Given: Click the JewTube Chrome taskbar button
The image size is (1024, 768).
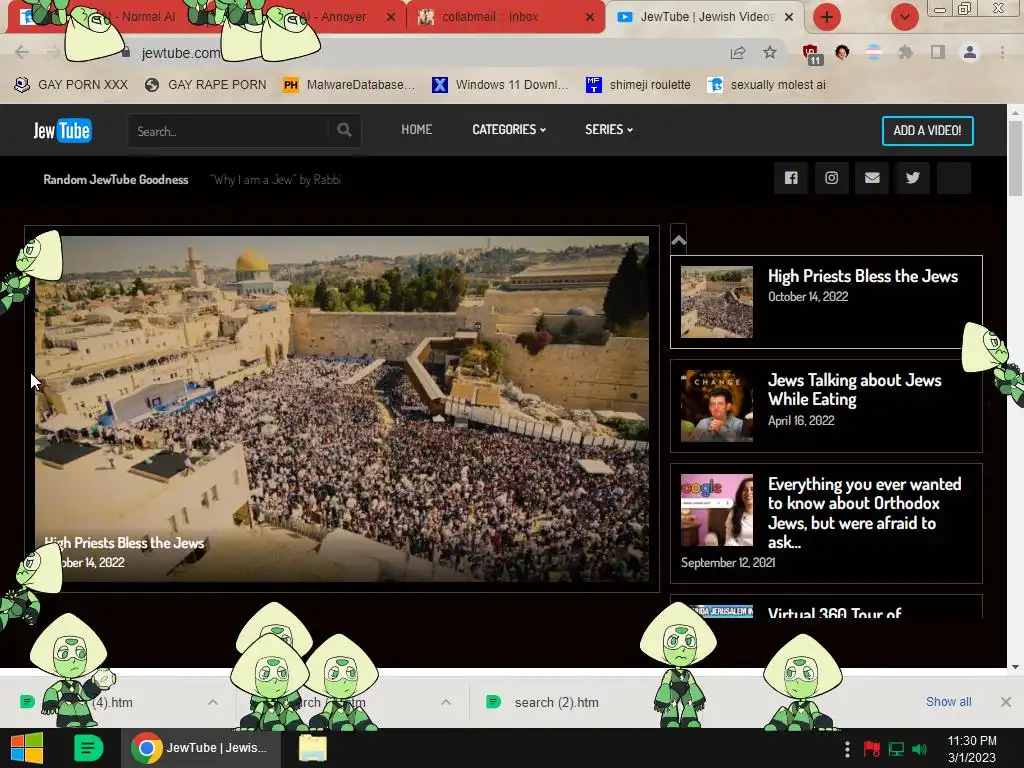Looking at the screenshot, I should [200, 748].
